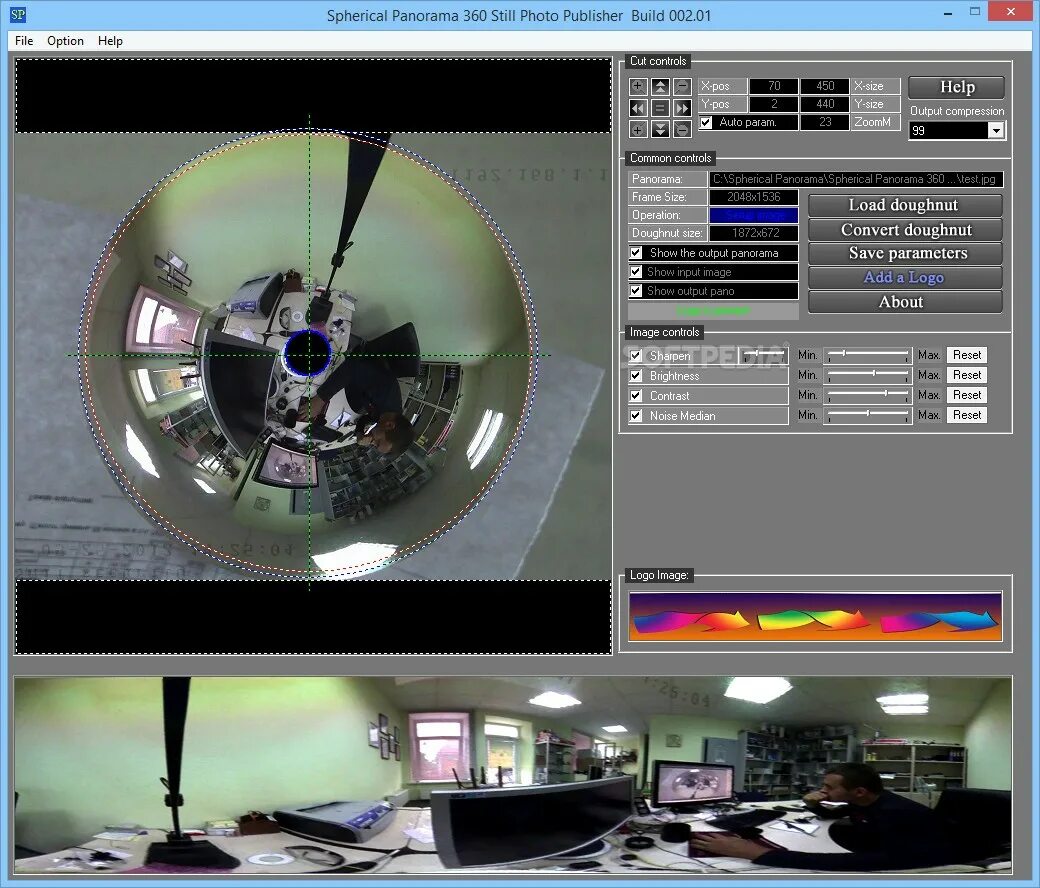Open the Option menu
This screenshot has height=888, width=1040.
click(x=65, y=40)
